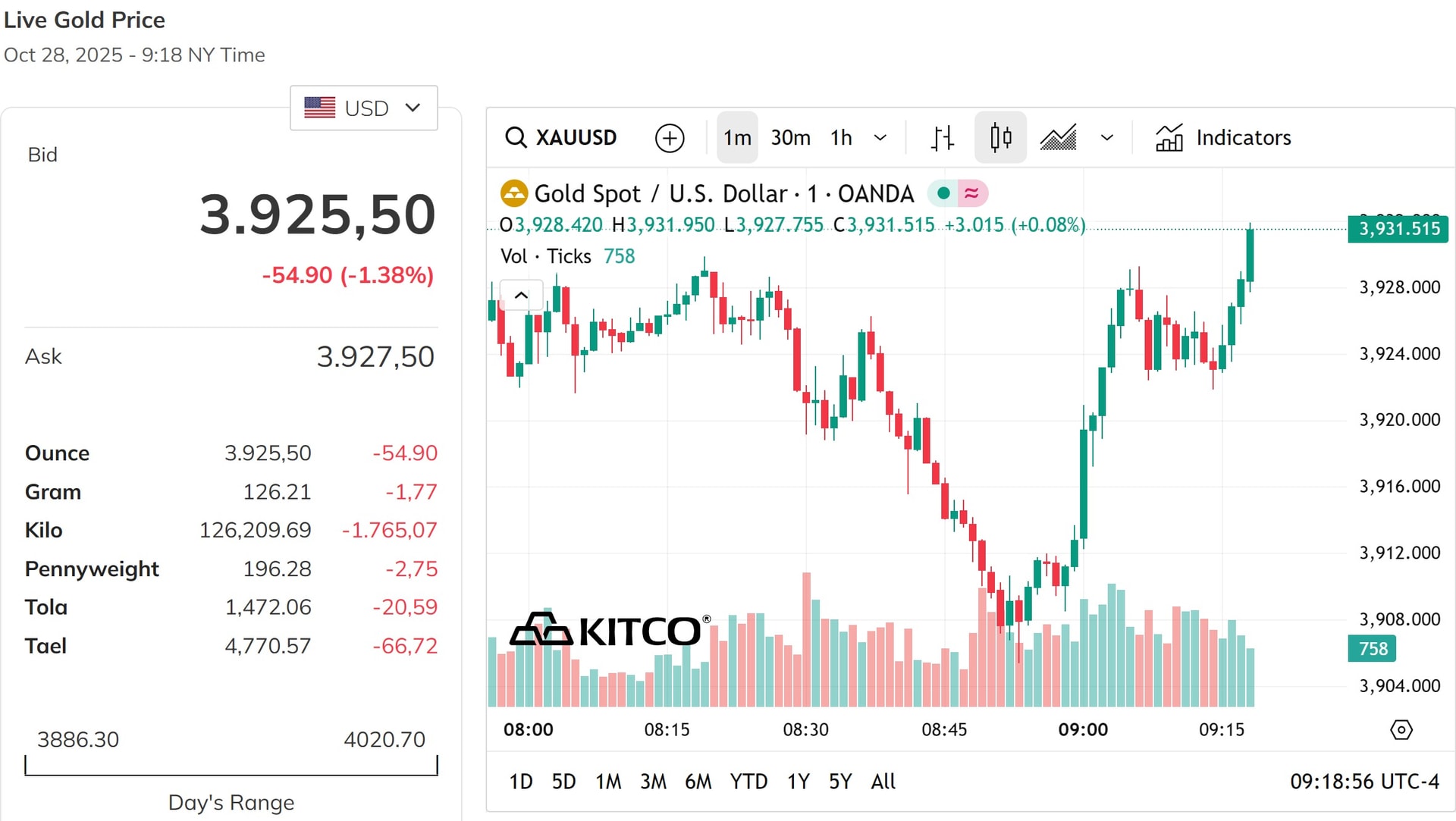
Task: Toggle the green market status dot
Action: (x=943, y=193)
